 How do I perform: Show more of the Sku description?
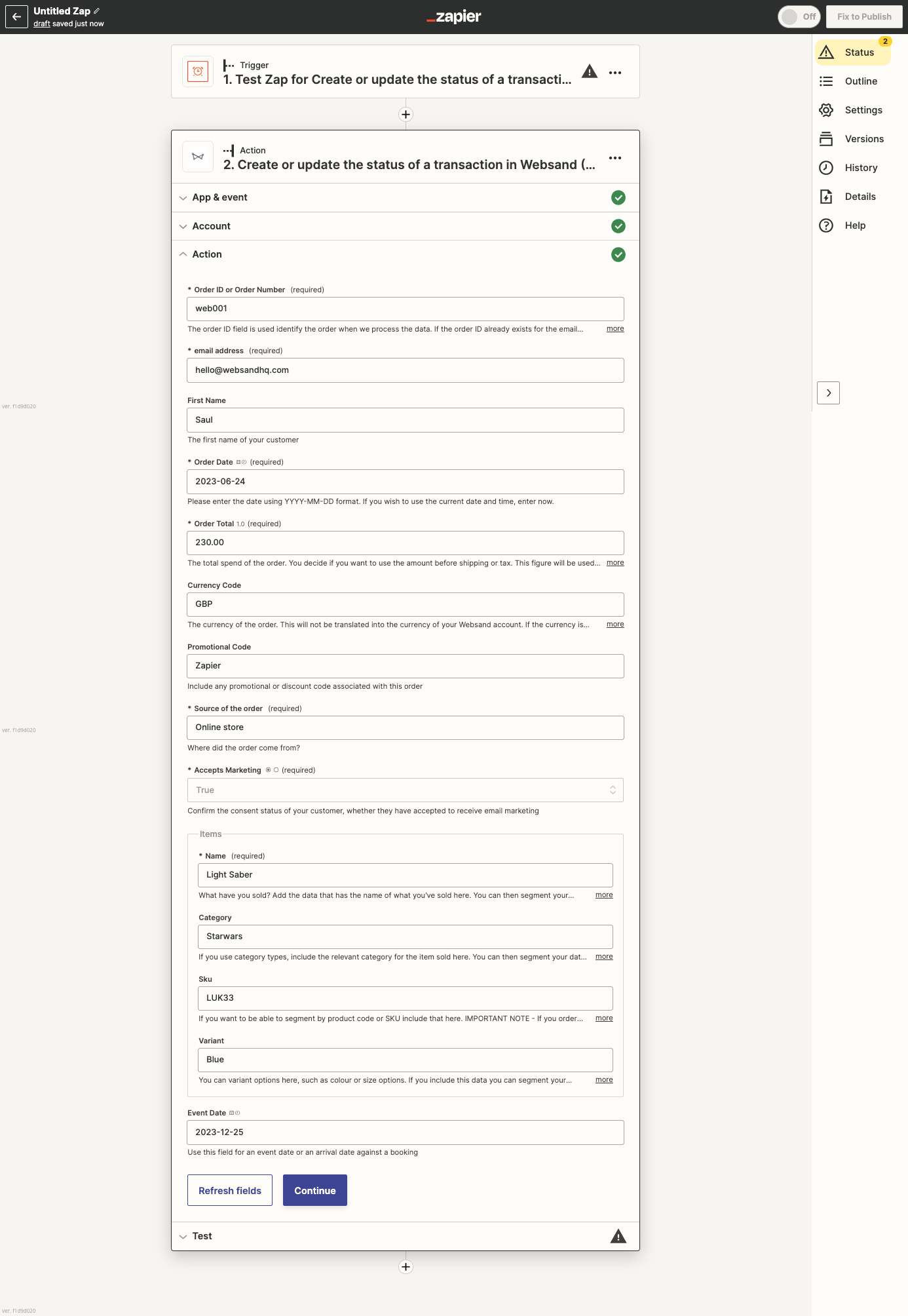tap(604, 1018)
